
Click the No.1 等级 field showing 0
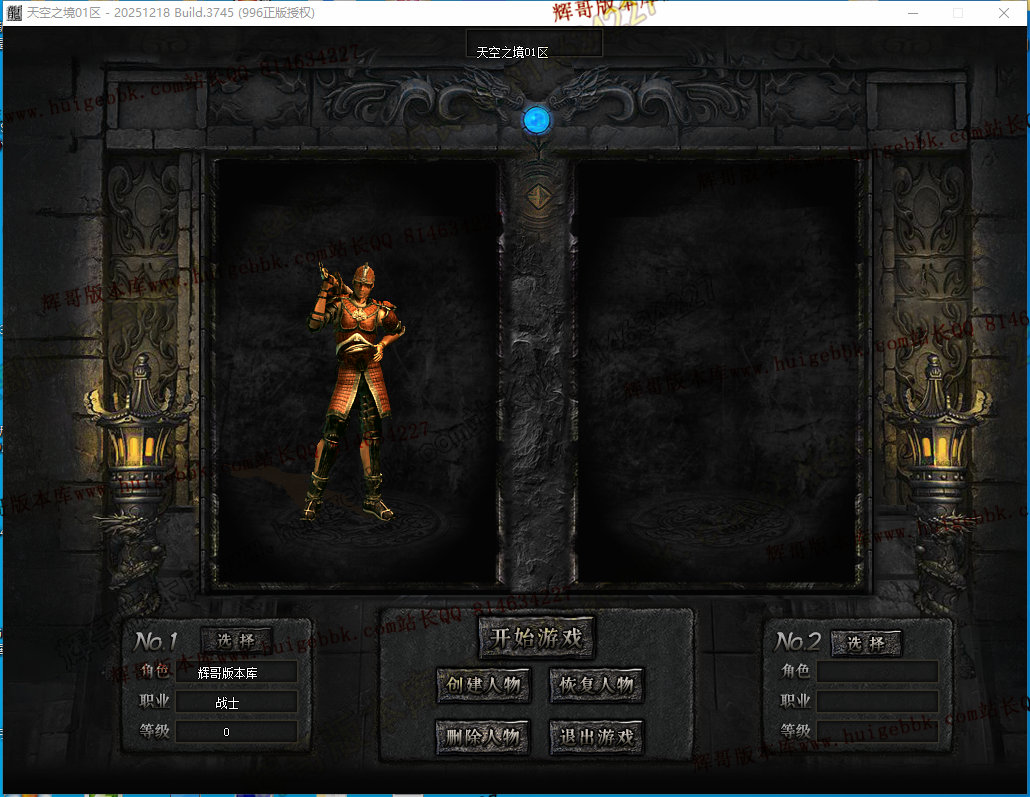pos(236,732)
